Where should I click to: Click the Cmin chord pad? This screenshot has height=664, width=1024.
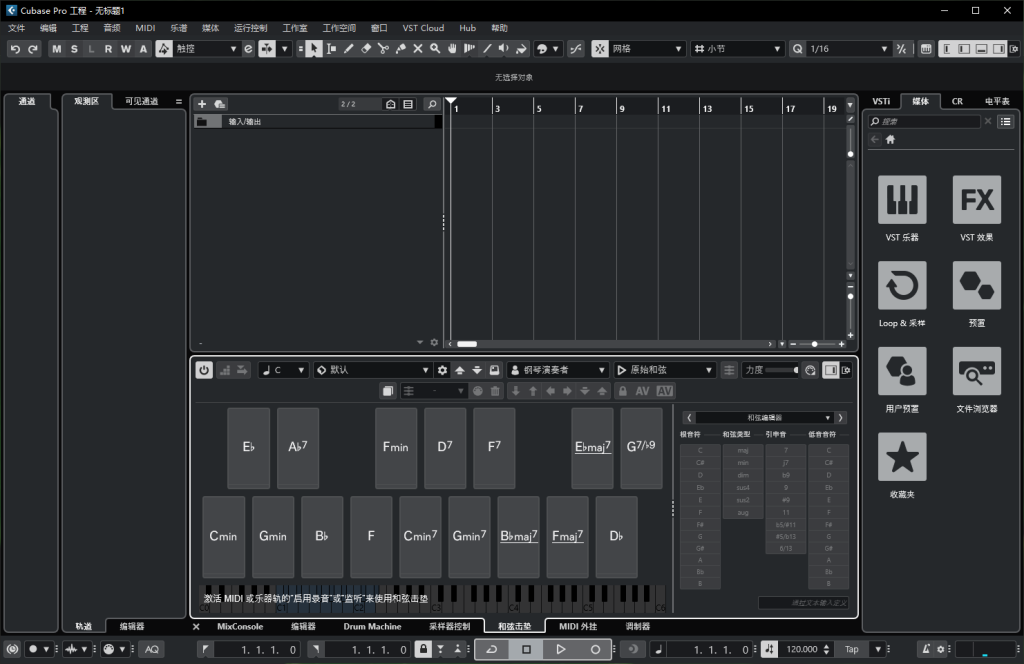point(223,536)
